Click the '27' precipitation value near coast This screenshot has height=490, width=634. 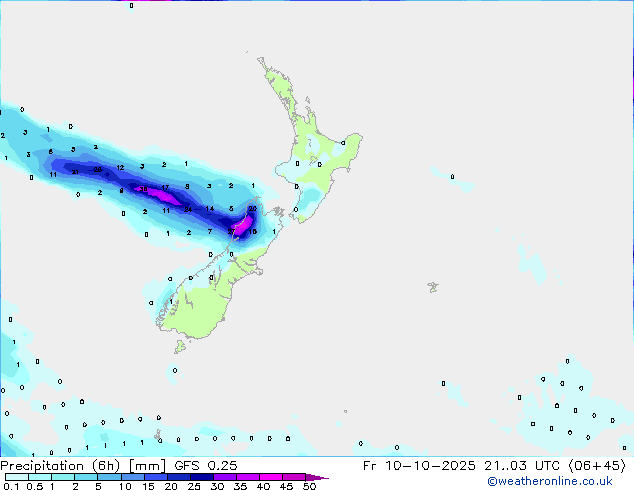tap(231, 232)
